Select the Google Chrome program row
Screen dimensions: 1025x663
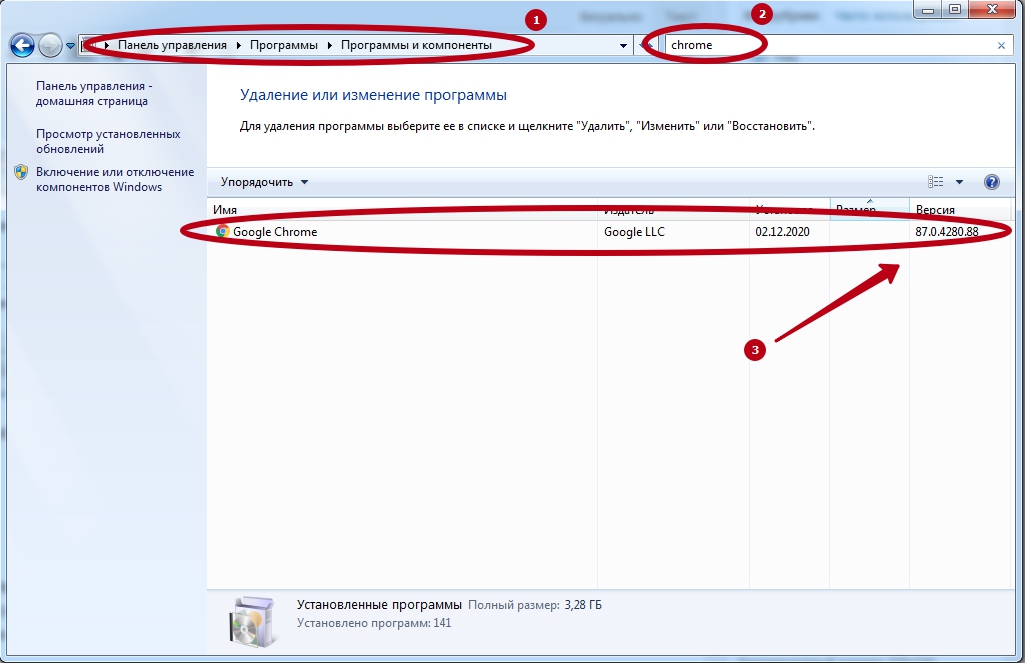(610, 231)
